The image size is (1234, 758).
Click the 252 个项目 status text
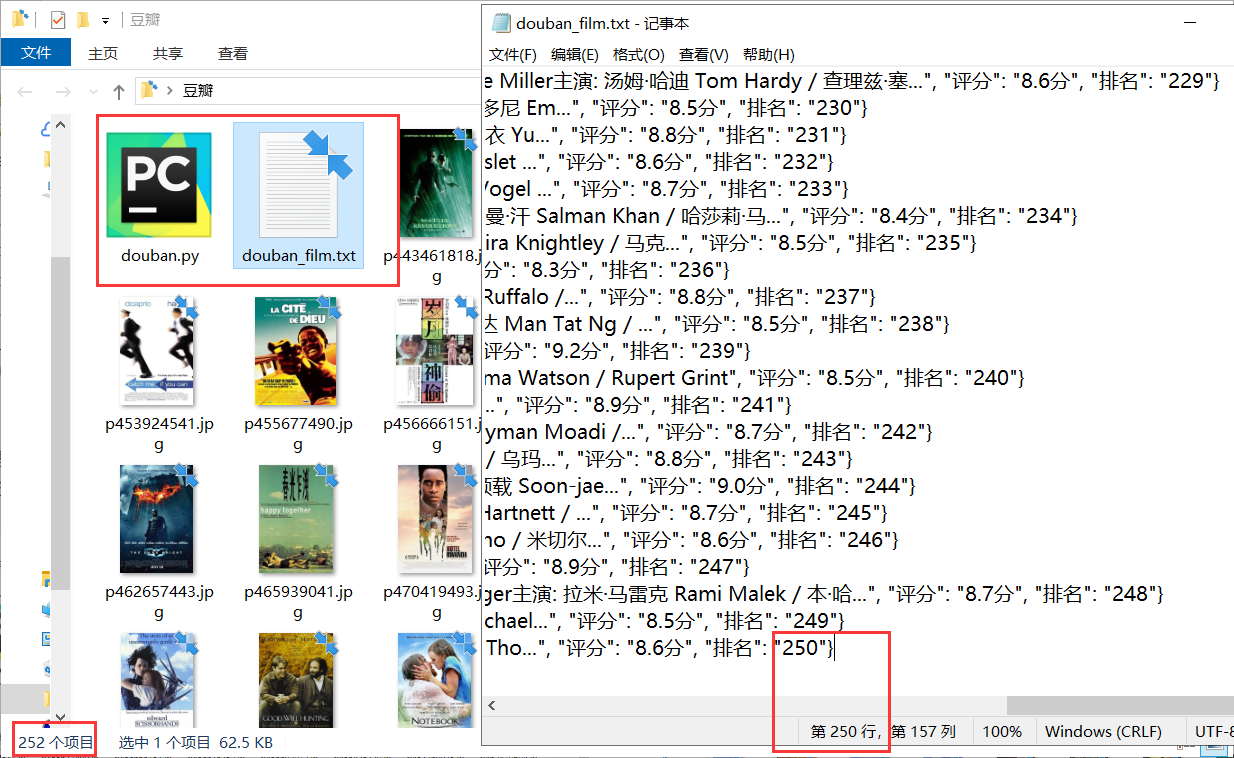(55, 742)
